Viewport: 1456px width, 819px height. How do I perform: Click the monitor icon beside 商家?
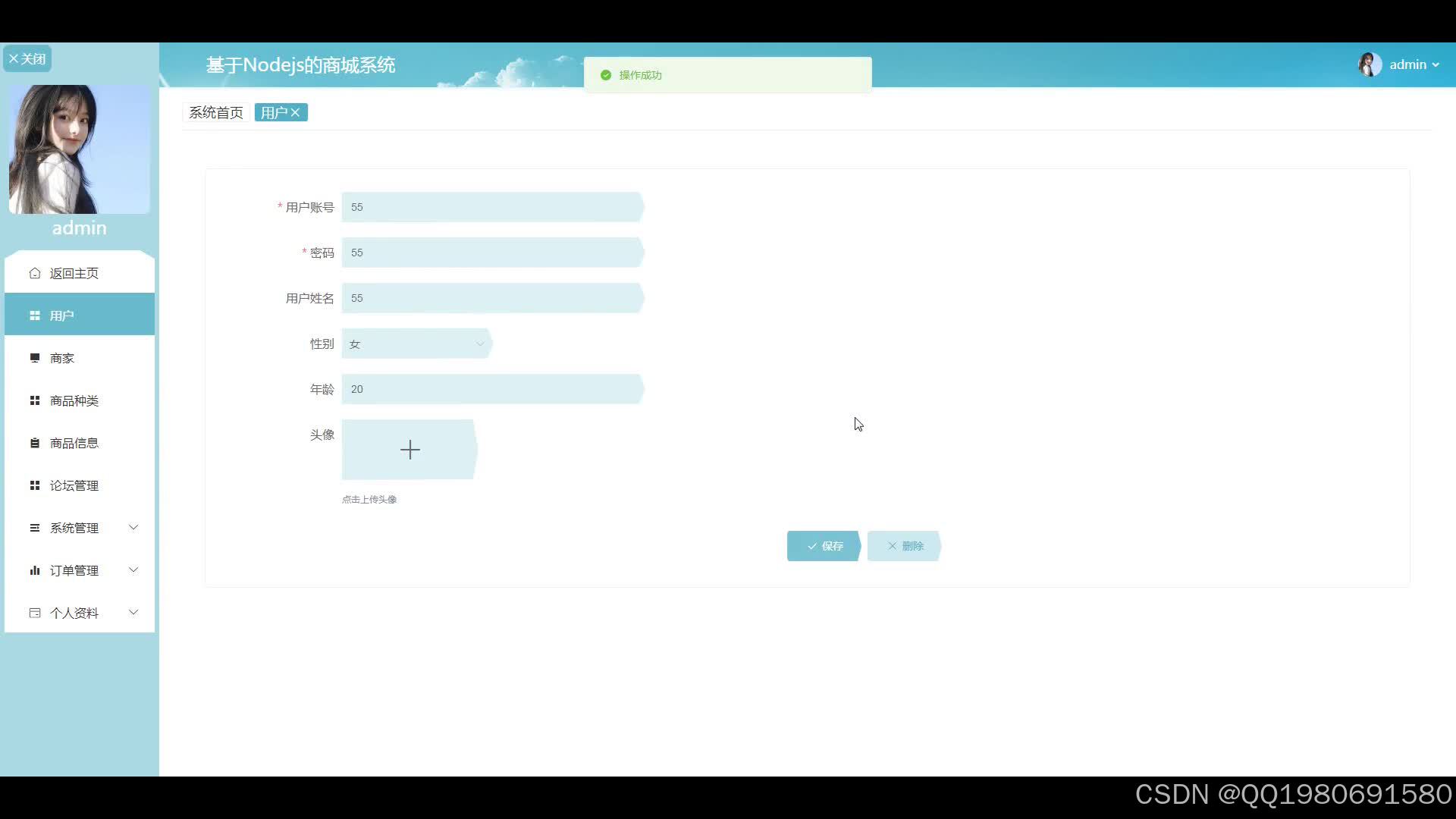click(35, 358)
